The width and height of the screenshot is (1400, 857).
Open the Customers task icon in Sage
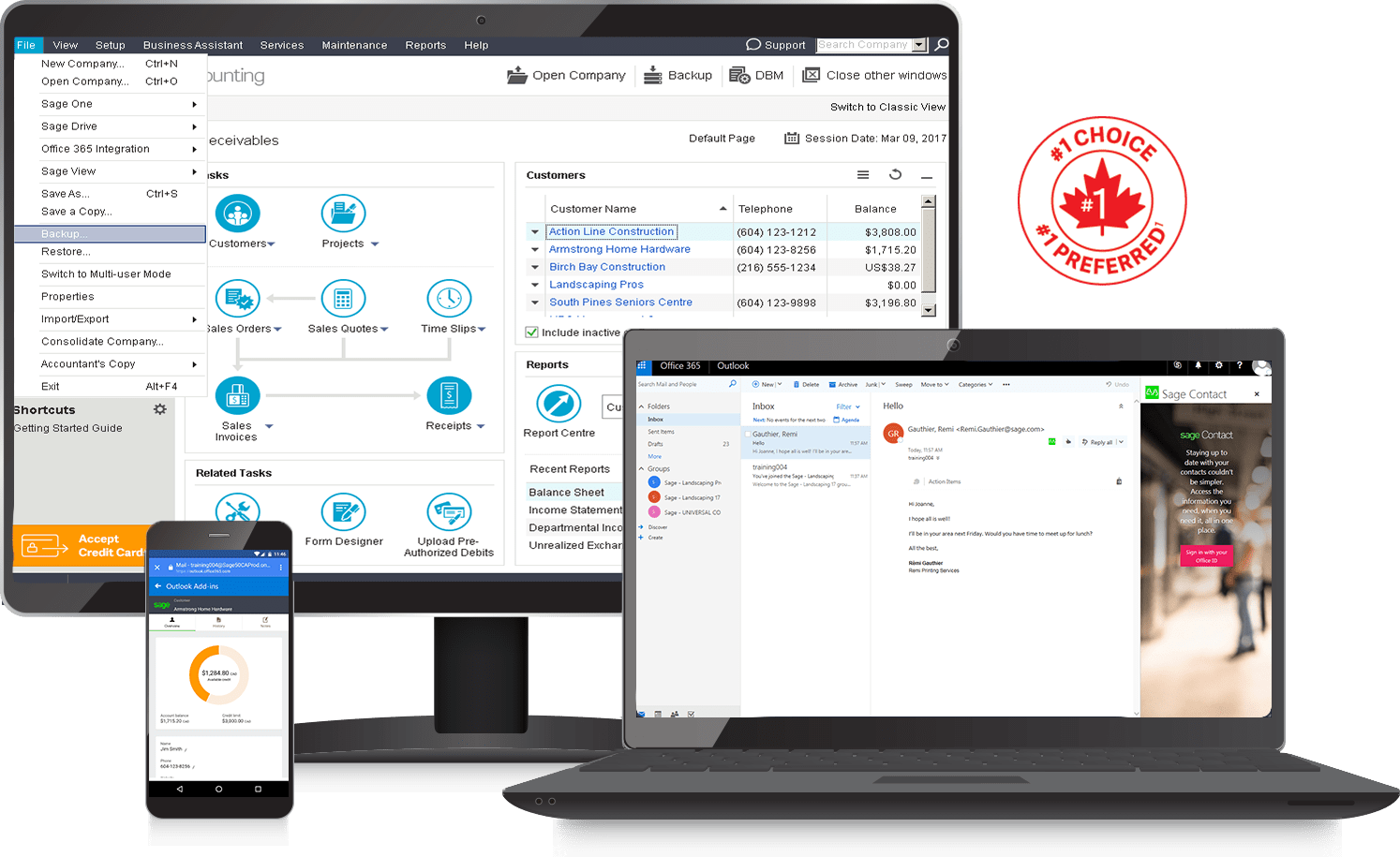(238, 214)
